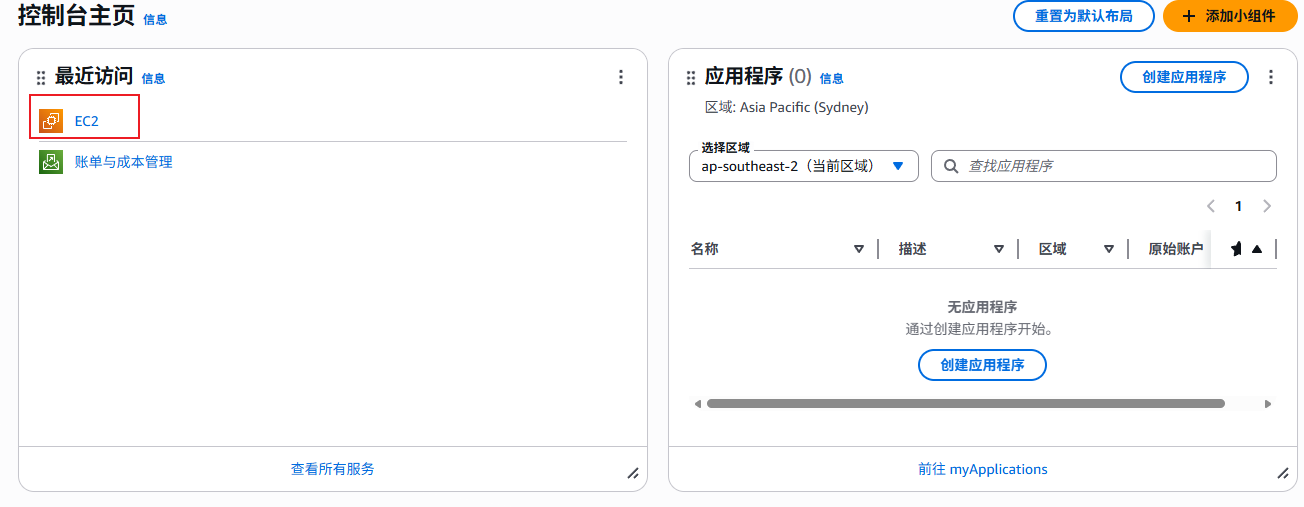Click the 控制台主页 page title

[x=77, y=15]
